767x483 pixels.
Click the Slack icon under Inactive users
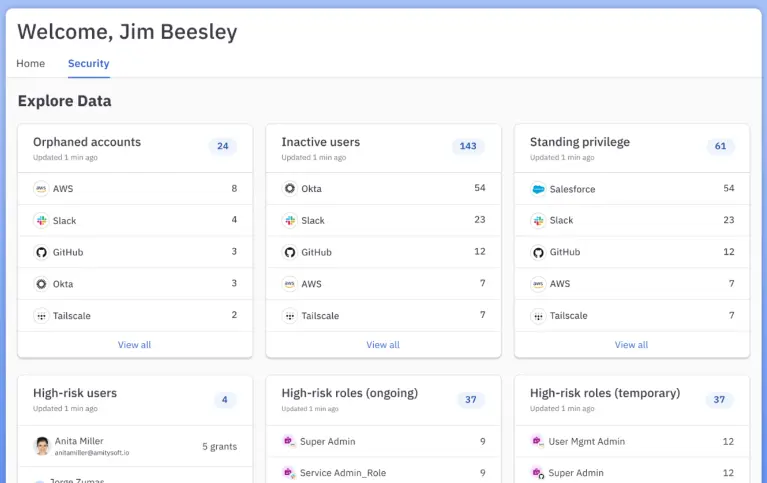coord(290,221)
